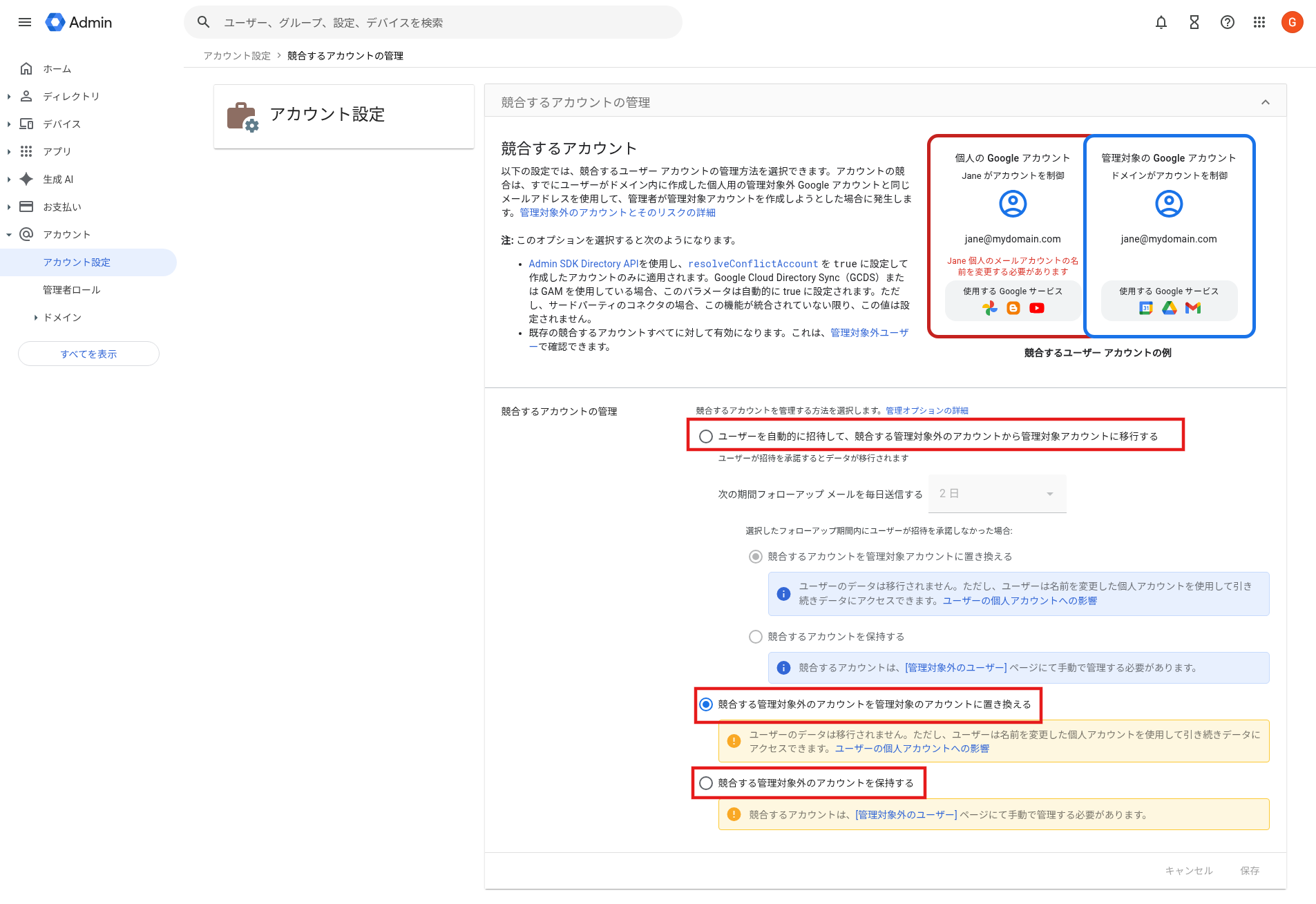
Task: Click the 生成 AI sparkle icon
Action: (26, 179)
